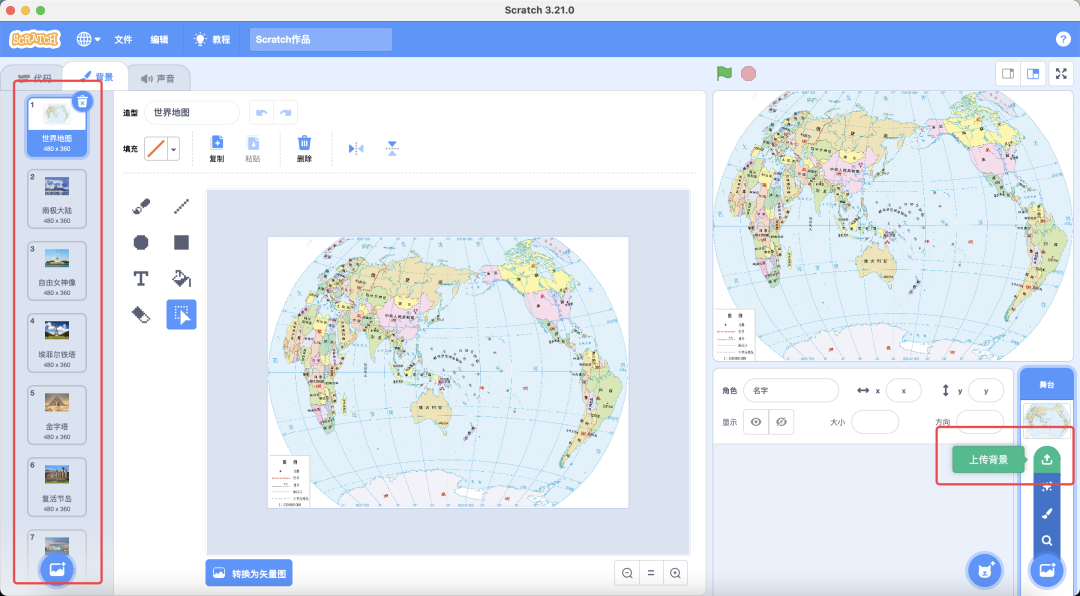Enter full screen stage mode
This screenshot has height=596, width=1080.
coord(1061,74)
